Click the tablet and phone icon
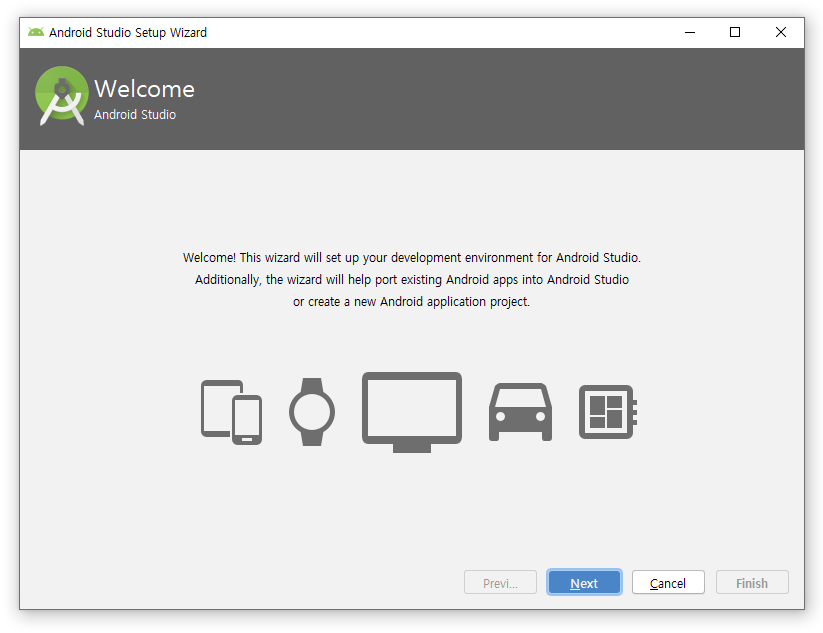The width and height of the screenshot is (823, 633). [x=231, y=412]
